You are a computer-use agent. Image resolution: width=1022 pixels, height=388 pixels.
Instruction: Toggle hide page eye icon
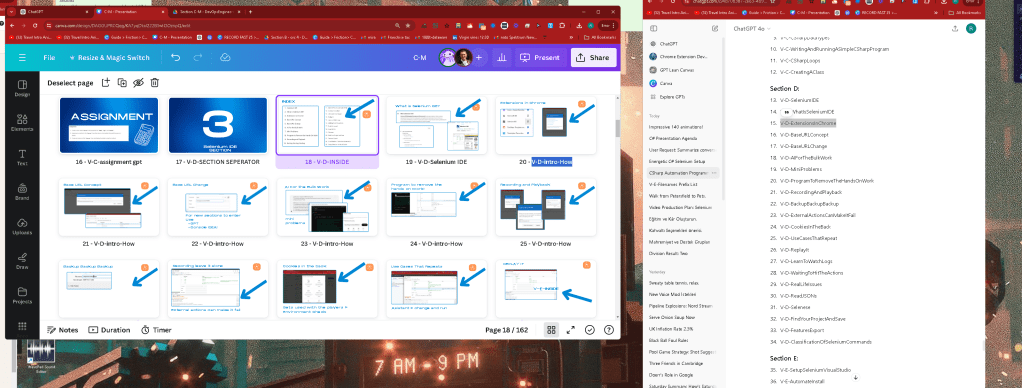coord(138,82)
